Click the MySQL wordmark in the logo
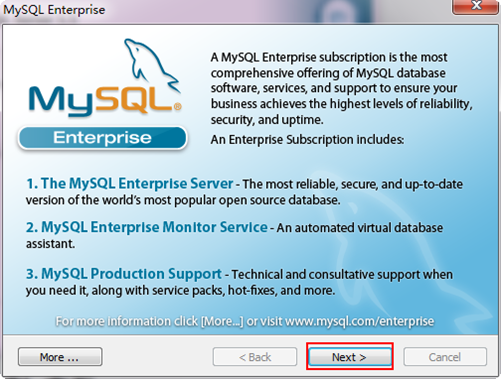The image size is (501, 379). click(x=102, y=100)
